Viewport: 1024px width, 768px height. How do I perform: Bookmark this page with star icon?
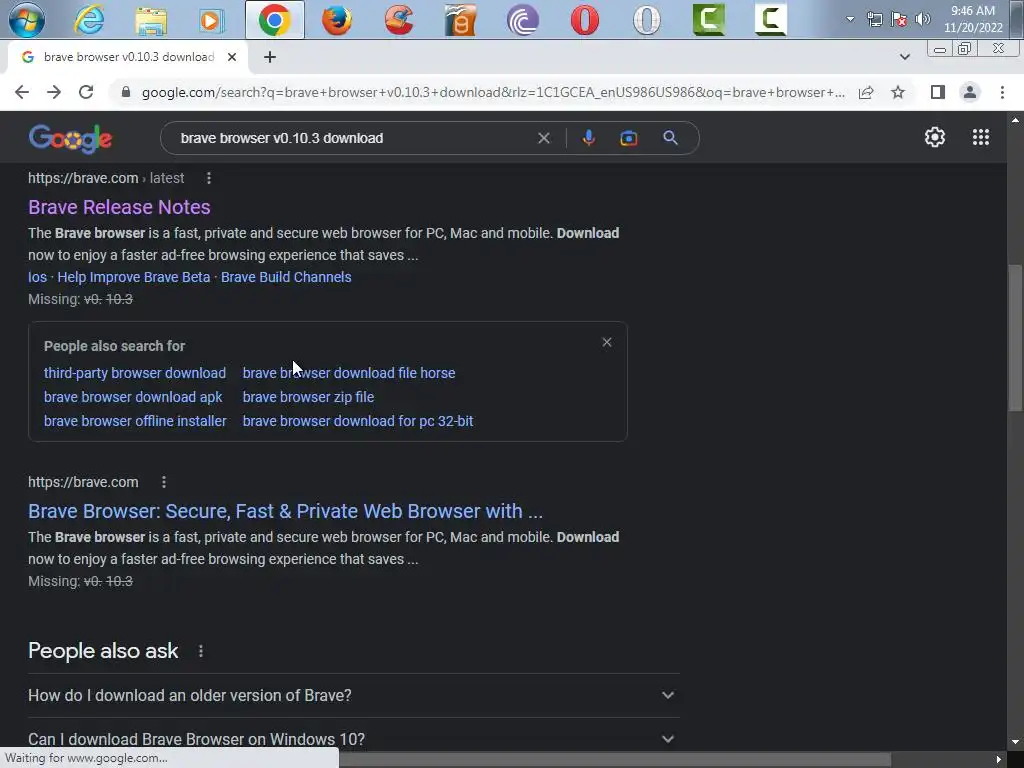pos(898,92)
